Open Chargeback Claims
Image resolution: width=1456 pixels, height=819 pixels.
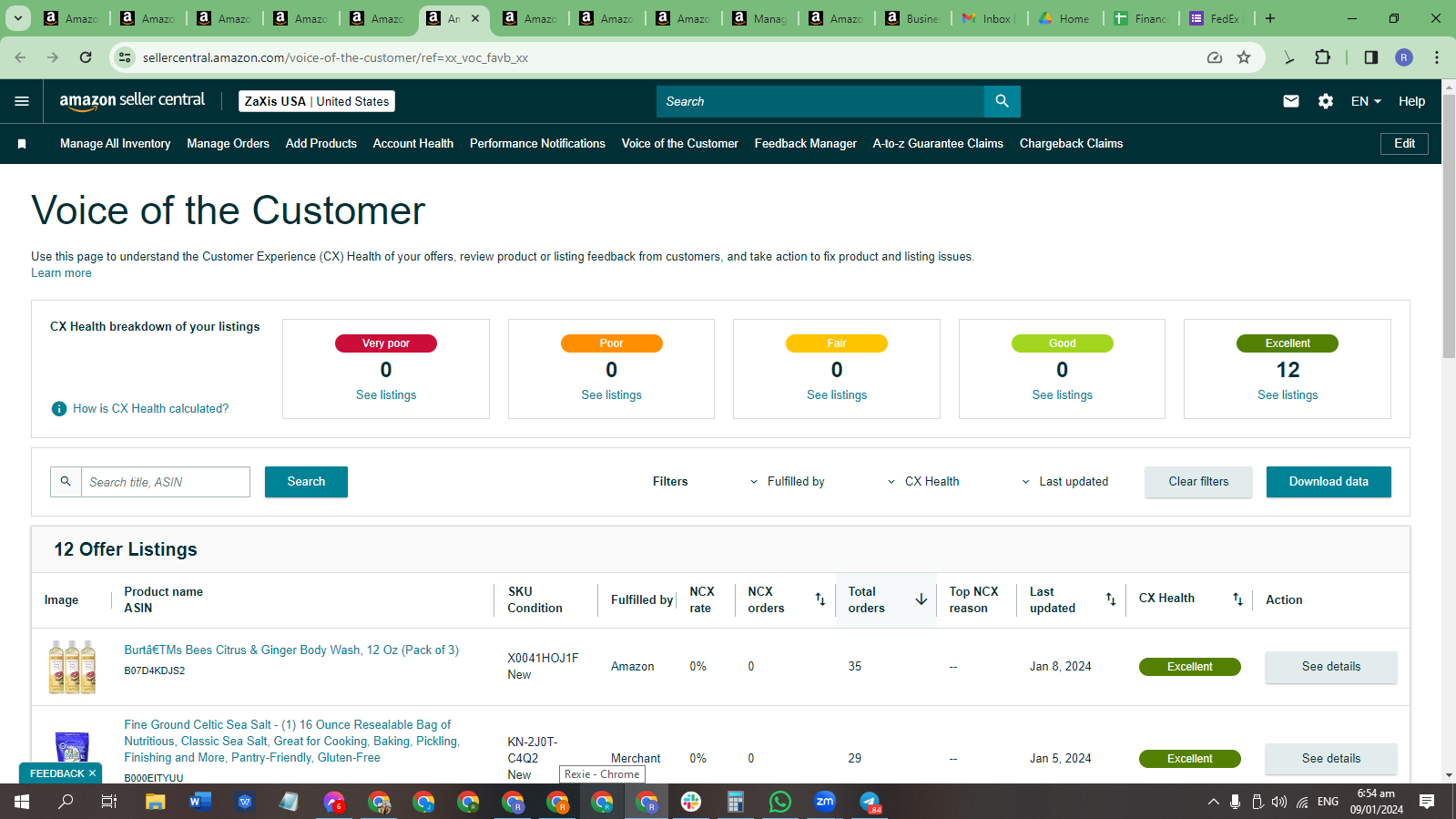click(1071, 144)
